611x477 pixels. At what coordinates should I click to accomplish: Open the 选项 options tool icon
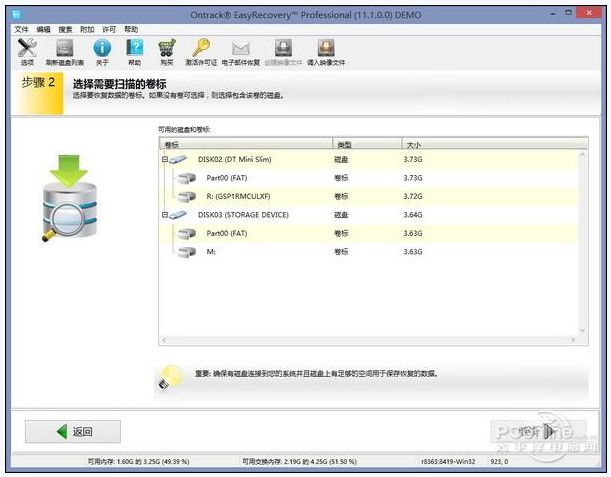coord(27,48)
